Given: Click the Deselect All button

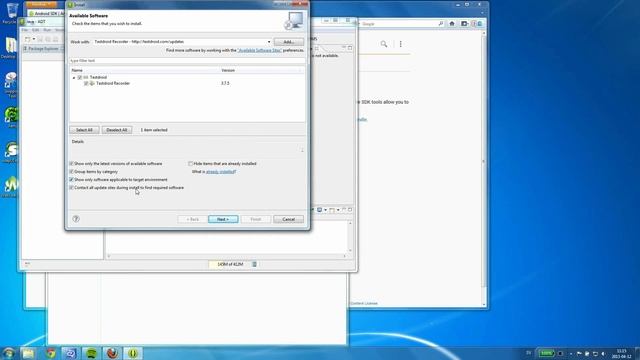Looking at the screenshot, I should tap(117, 130).
